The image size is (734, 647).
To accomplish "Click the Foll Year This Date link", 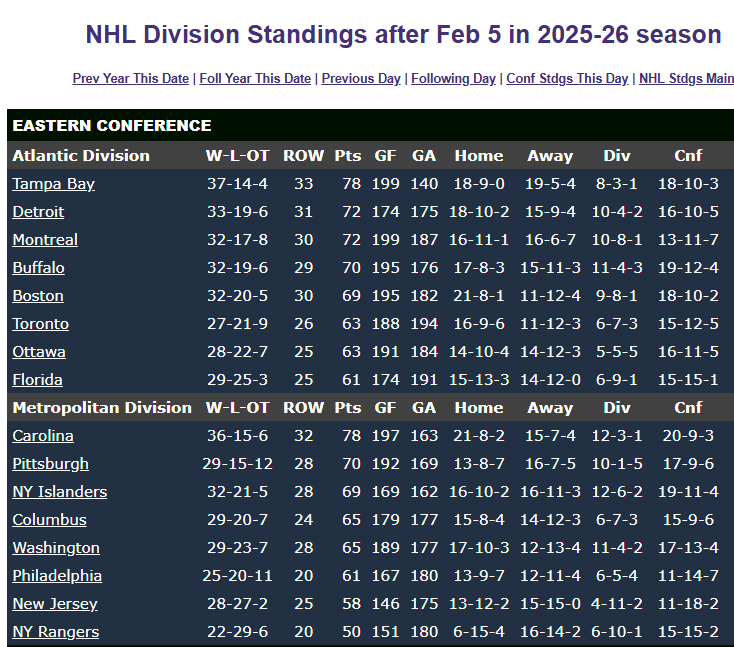I will (x=255, y=79).
